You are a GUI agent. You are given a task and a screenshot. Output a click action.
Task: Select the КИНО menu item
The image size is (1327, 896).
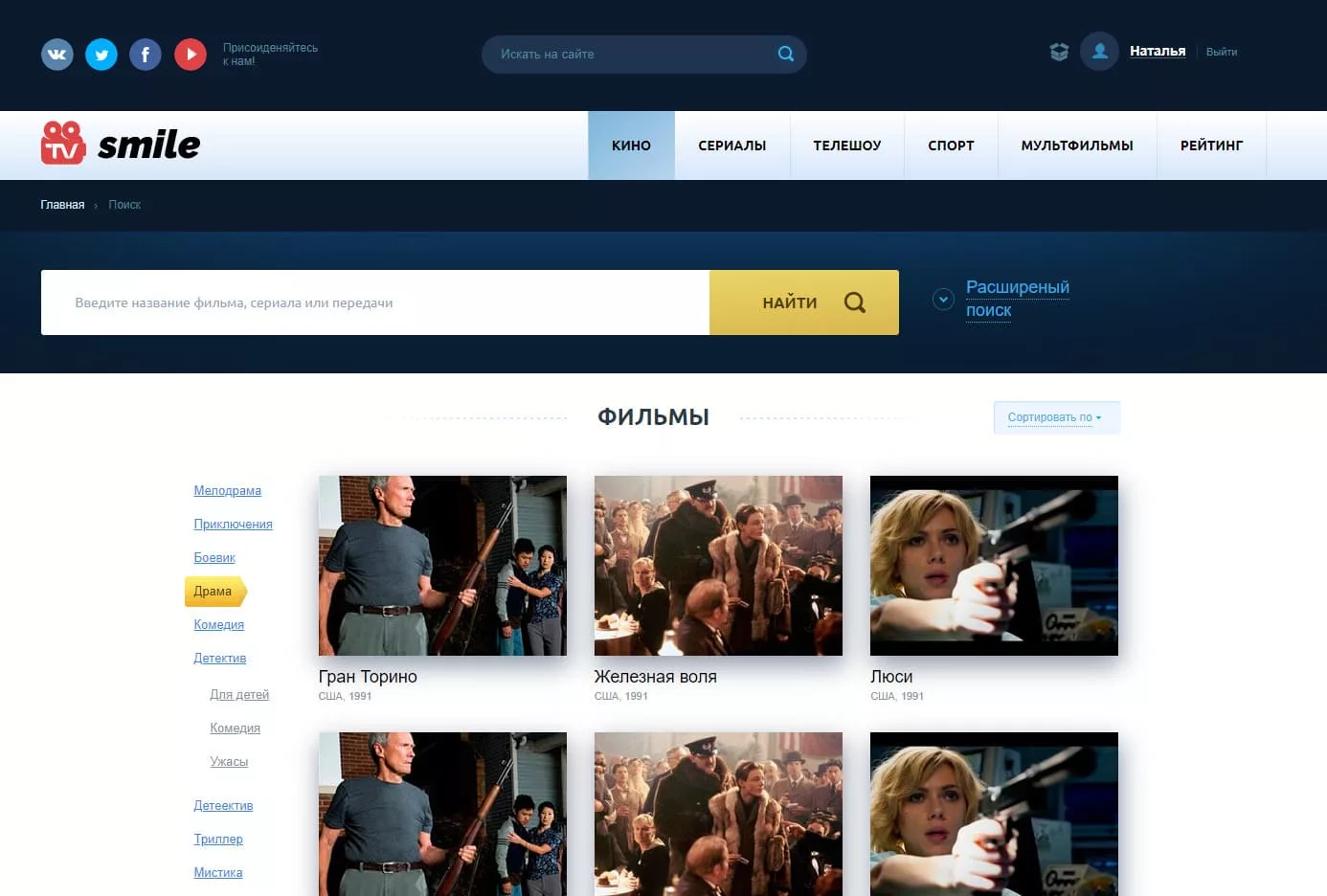(631, 146)
